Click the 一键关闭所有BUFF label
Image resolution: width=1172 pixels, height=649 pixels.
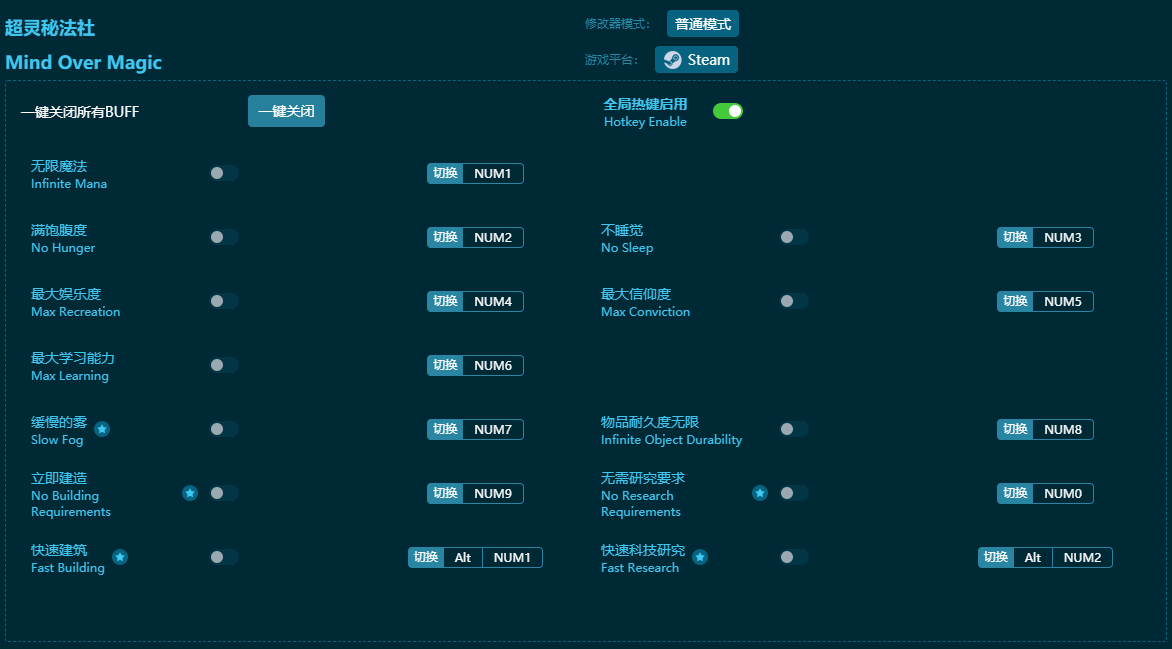pyautogui.click(x=80, y=112)
